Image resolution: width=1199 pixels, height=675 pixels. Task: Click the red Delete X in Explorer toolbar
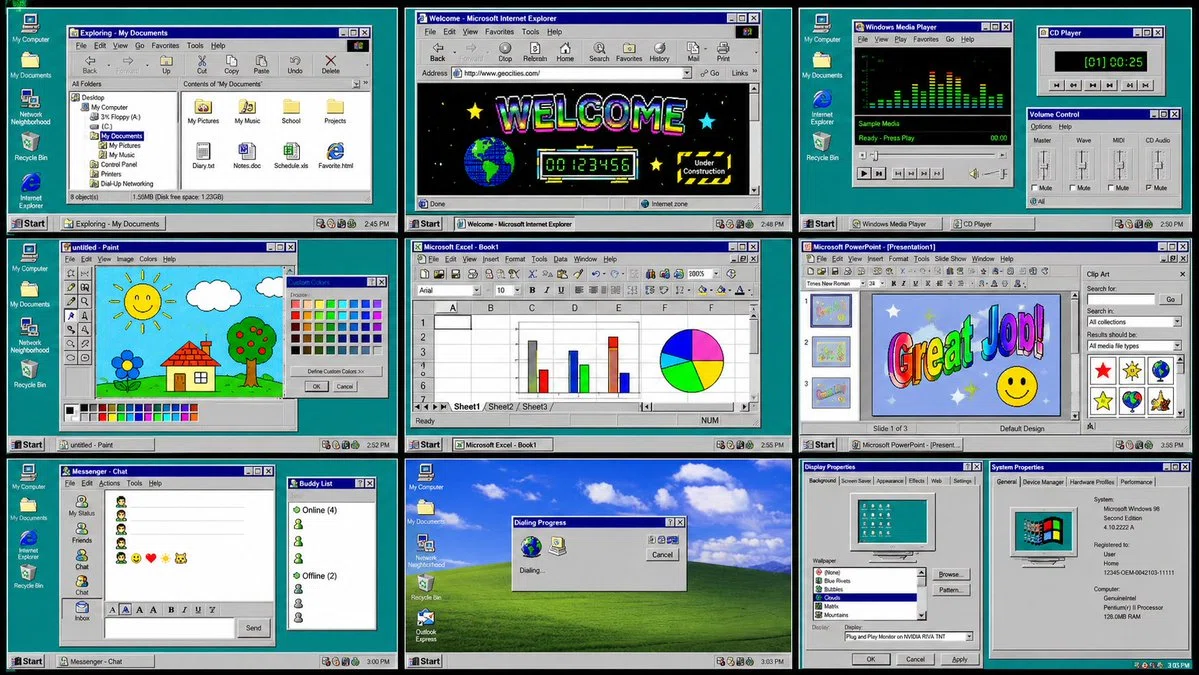coord(330,60)
